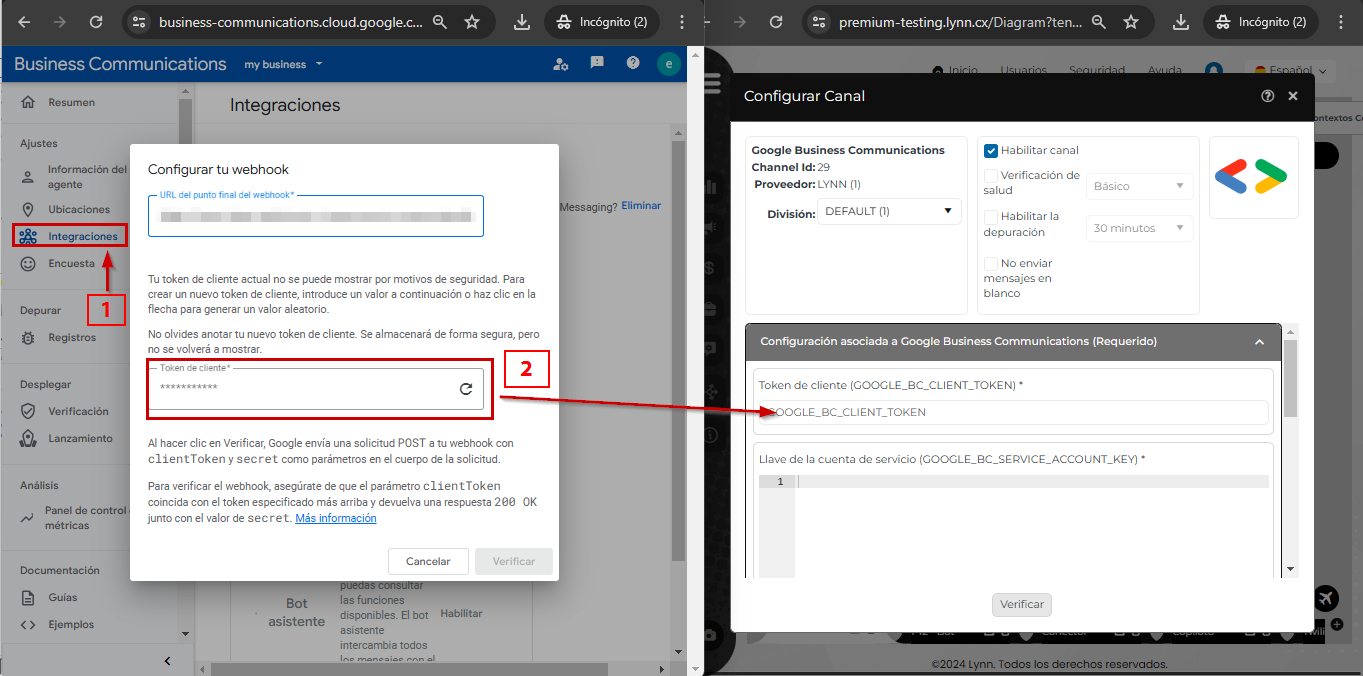This screenshot has width=1363, height=676.
Task: Open Encuesta in the sidebar
Action: click(72, 264)
